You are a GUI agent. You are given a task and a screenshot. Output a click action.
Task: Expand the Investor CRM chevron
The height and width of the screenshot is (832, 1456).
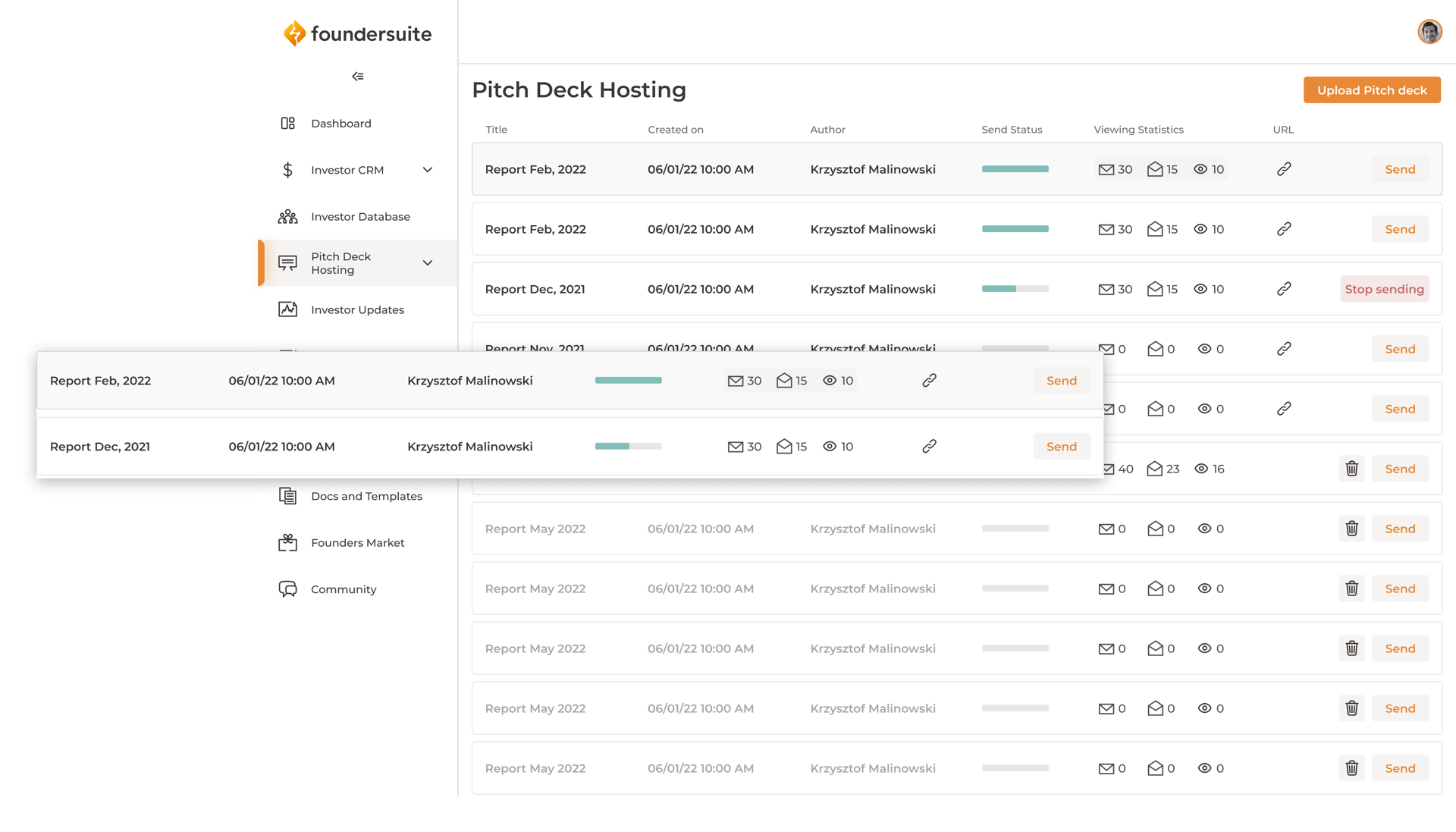428,170
